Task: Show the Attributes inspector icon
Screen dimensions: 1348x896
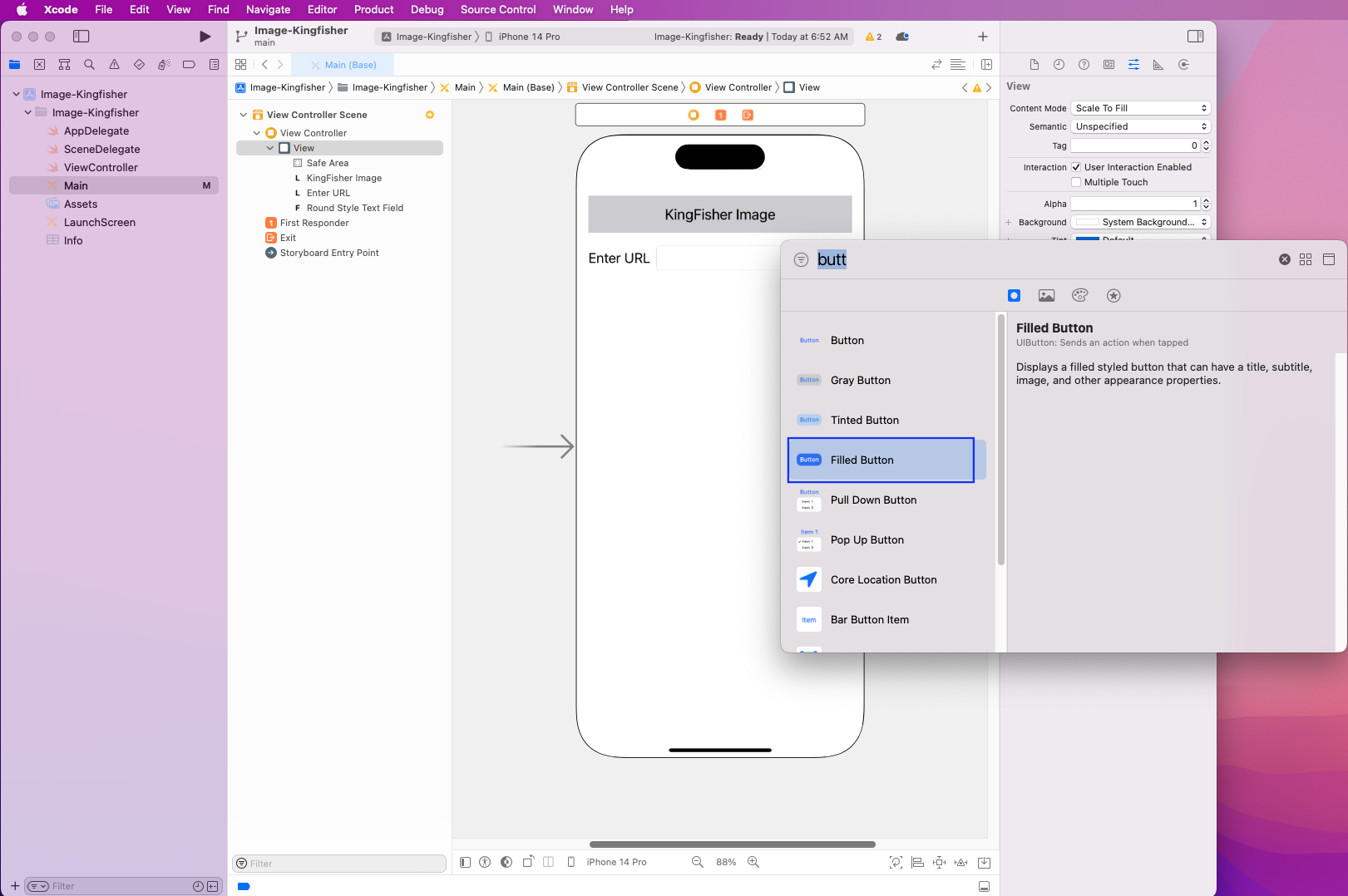Action: [x=1133, y=65]
